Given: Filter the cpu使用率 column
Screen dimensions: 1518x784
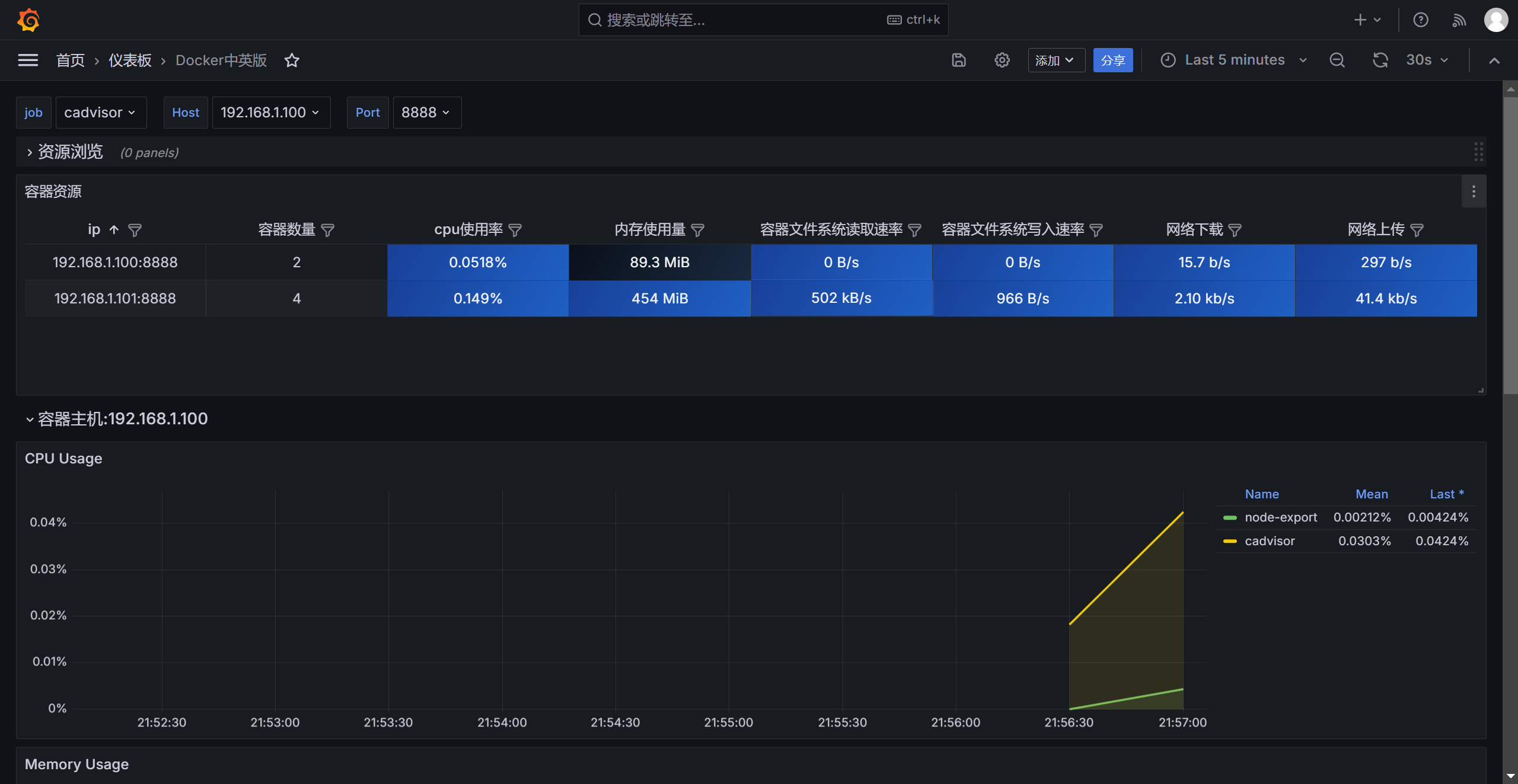Looking at the screenshot, I should tap(515, 230).
